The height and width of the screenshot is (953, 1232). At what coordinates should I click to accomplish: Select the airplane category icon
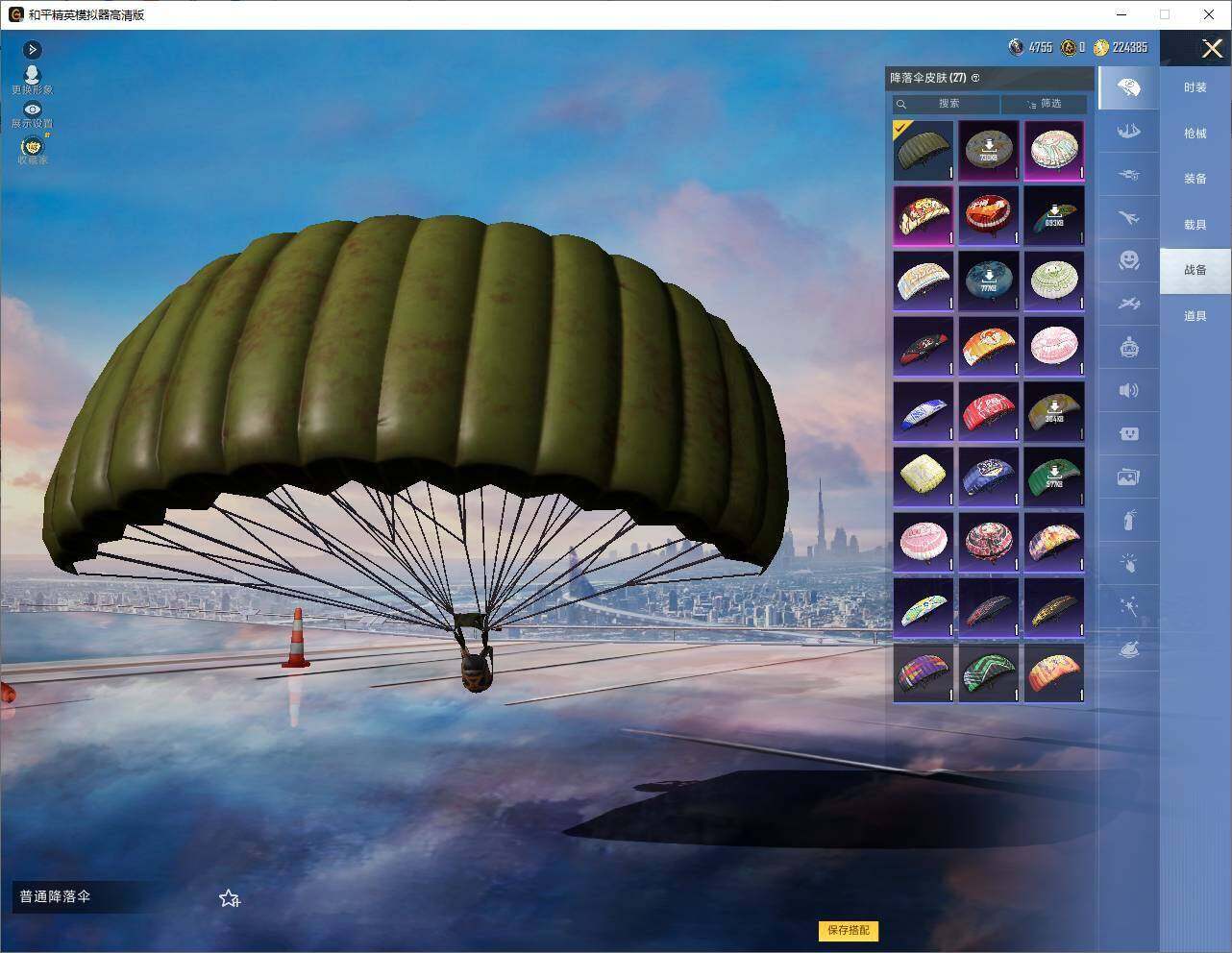pyautogui.click(x=1129, y=217)
